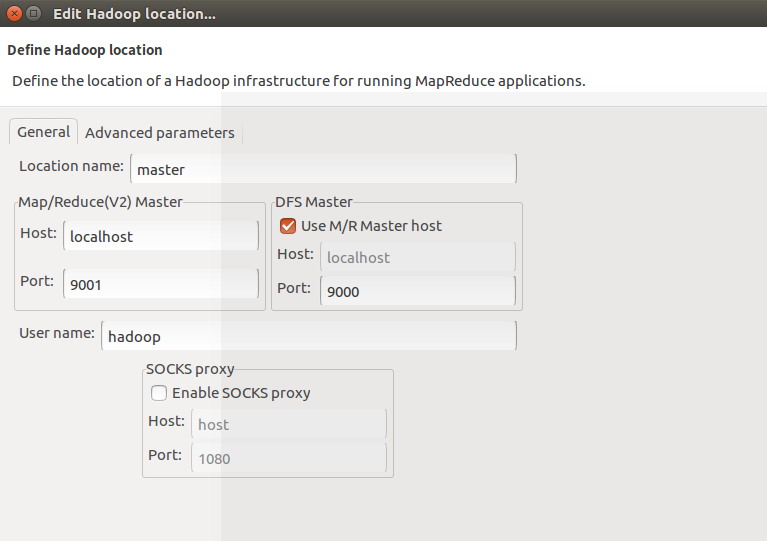Click the User name label
Screen dimensions: 767x541
coord(57,333)
